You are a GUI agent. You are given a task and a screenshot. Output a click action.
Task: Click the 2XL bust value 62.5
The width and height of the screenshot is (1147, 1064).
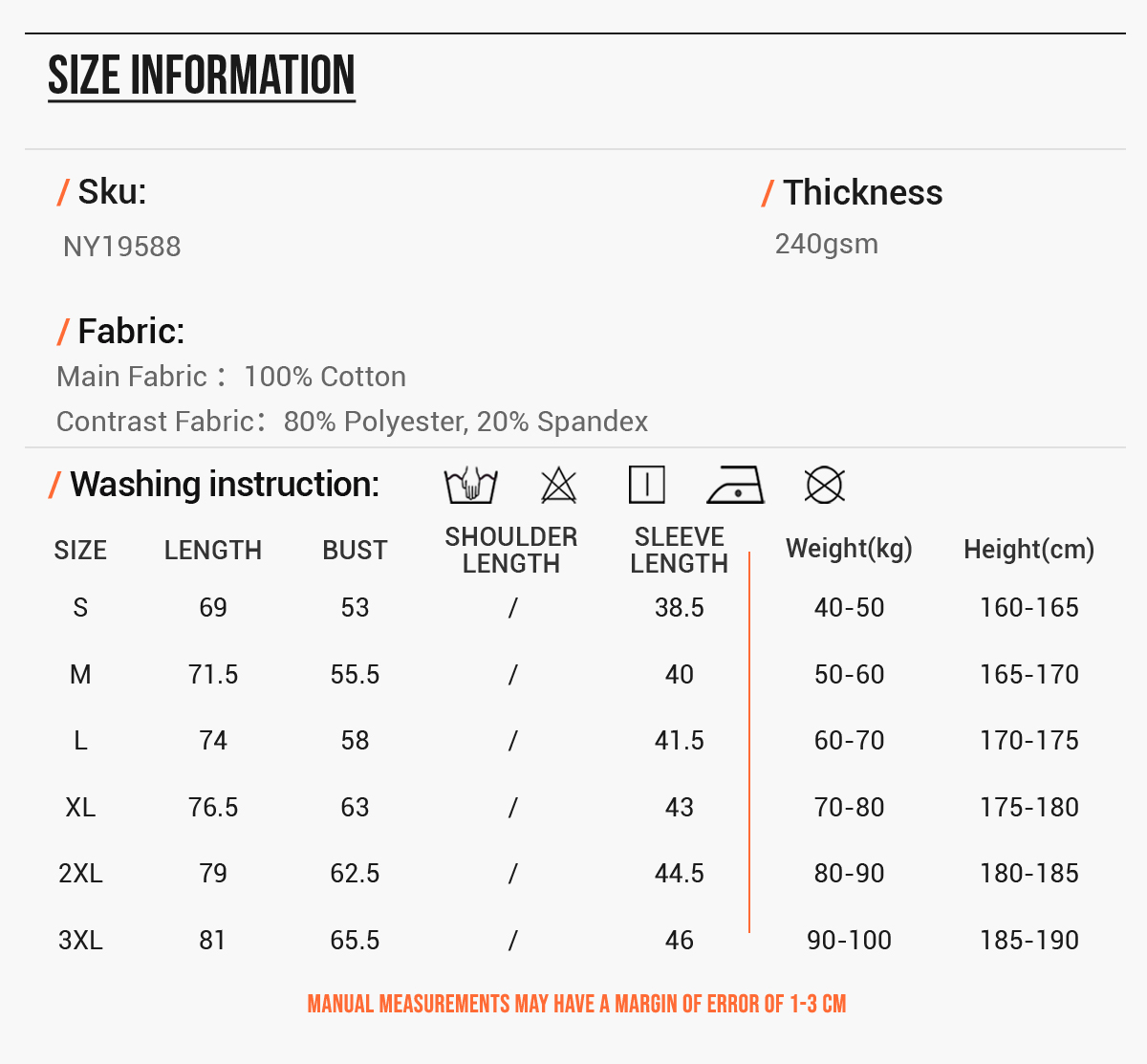(x=355, y=874)
